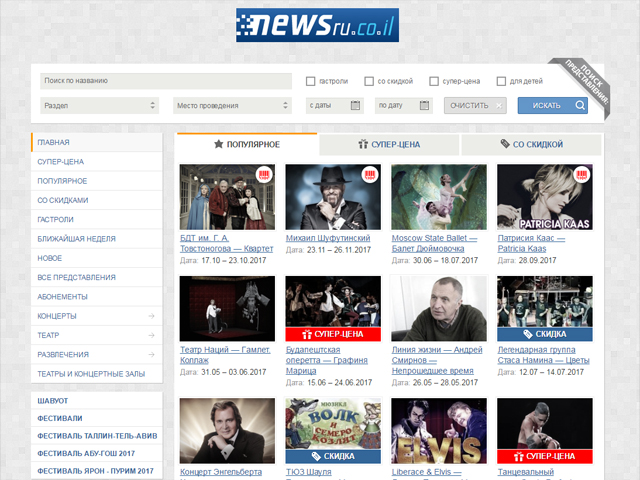This screenshot has width=640, height=480.
Task: Open ВСЕ ПРЕДСТАВЛЕНИЯ sidebar item
Action: (x=97, y=277)
